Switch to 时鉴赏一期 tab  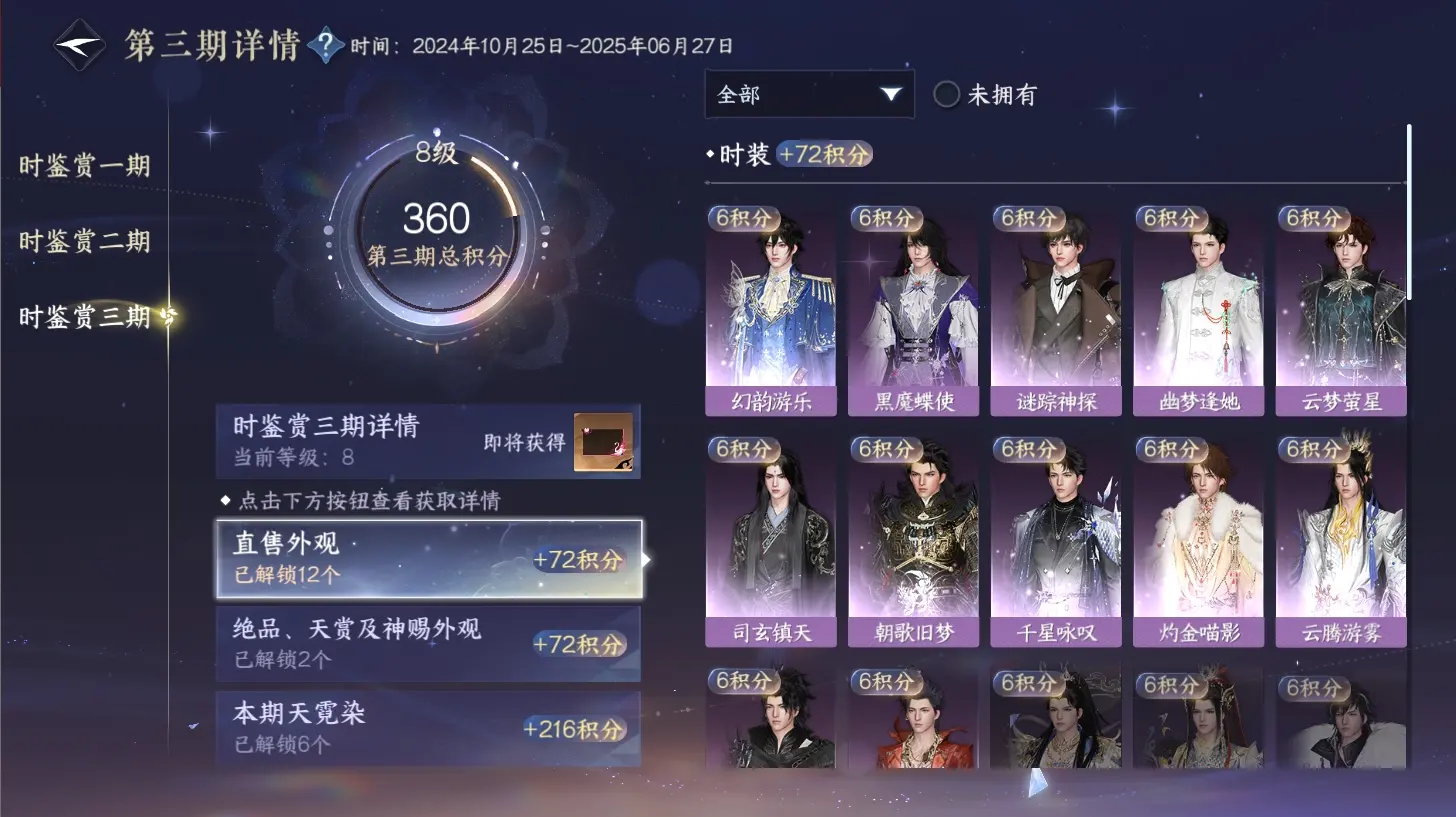coord(84,165)
